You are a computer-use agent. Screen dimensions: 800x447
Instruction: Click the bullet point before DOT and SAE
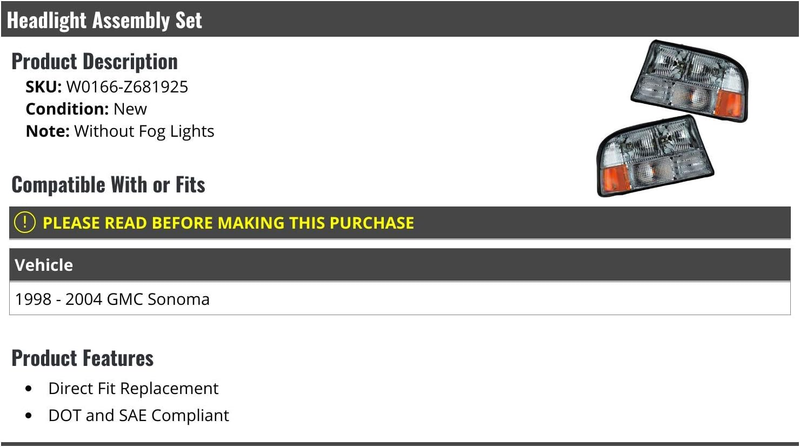tap(29, 416)
